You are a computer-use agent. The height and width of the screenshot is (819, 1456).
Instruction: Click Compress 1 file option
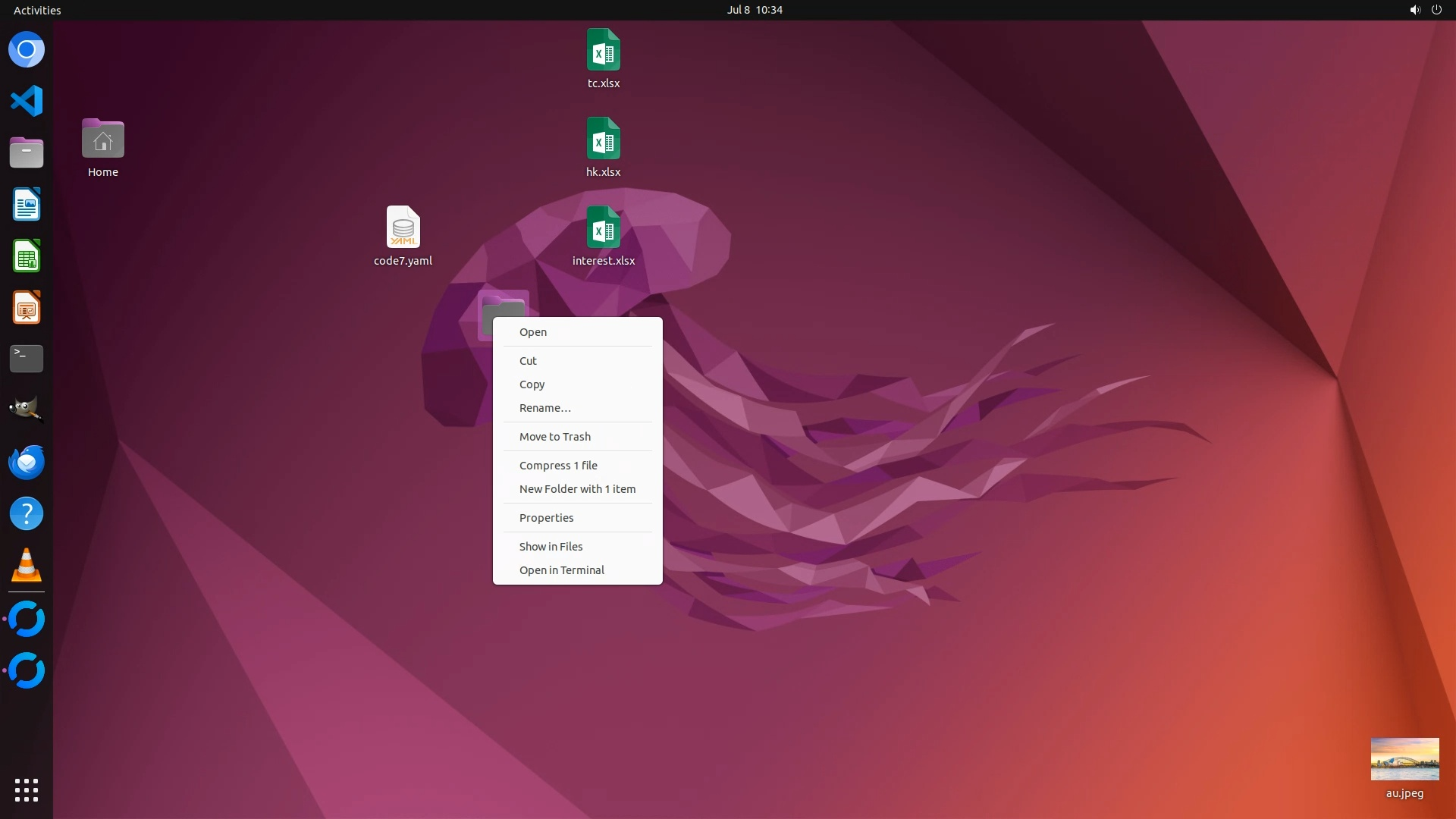558,466
